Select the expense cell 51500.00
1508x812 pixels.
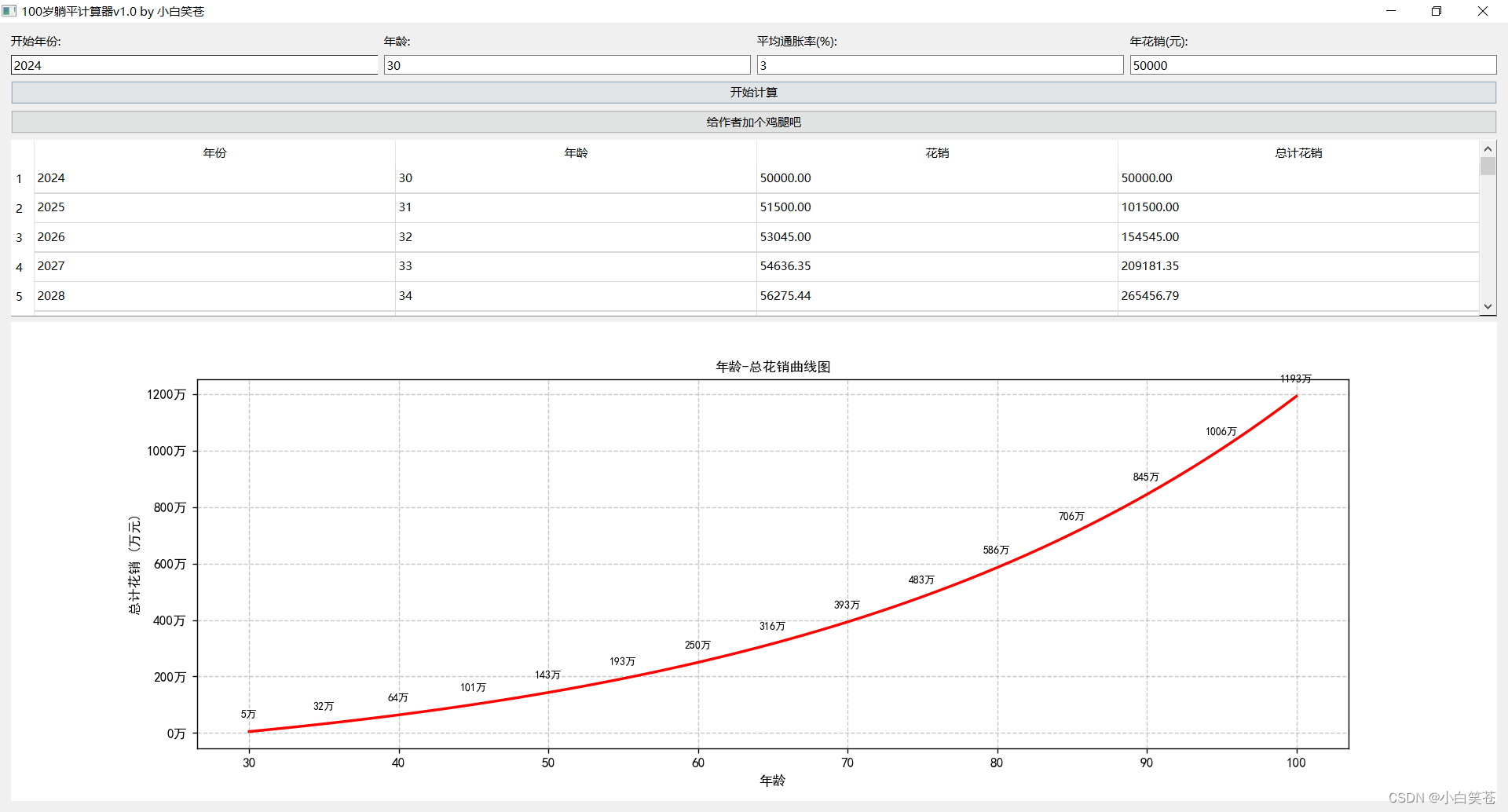937,207
